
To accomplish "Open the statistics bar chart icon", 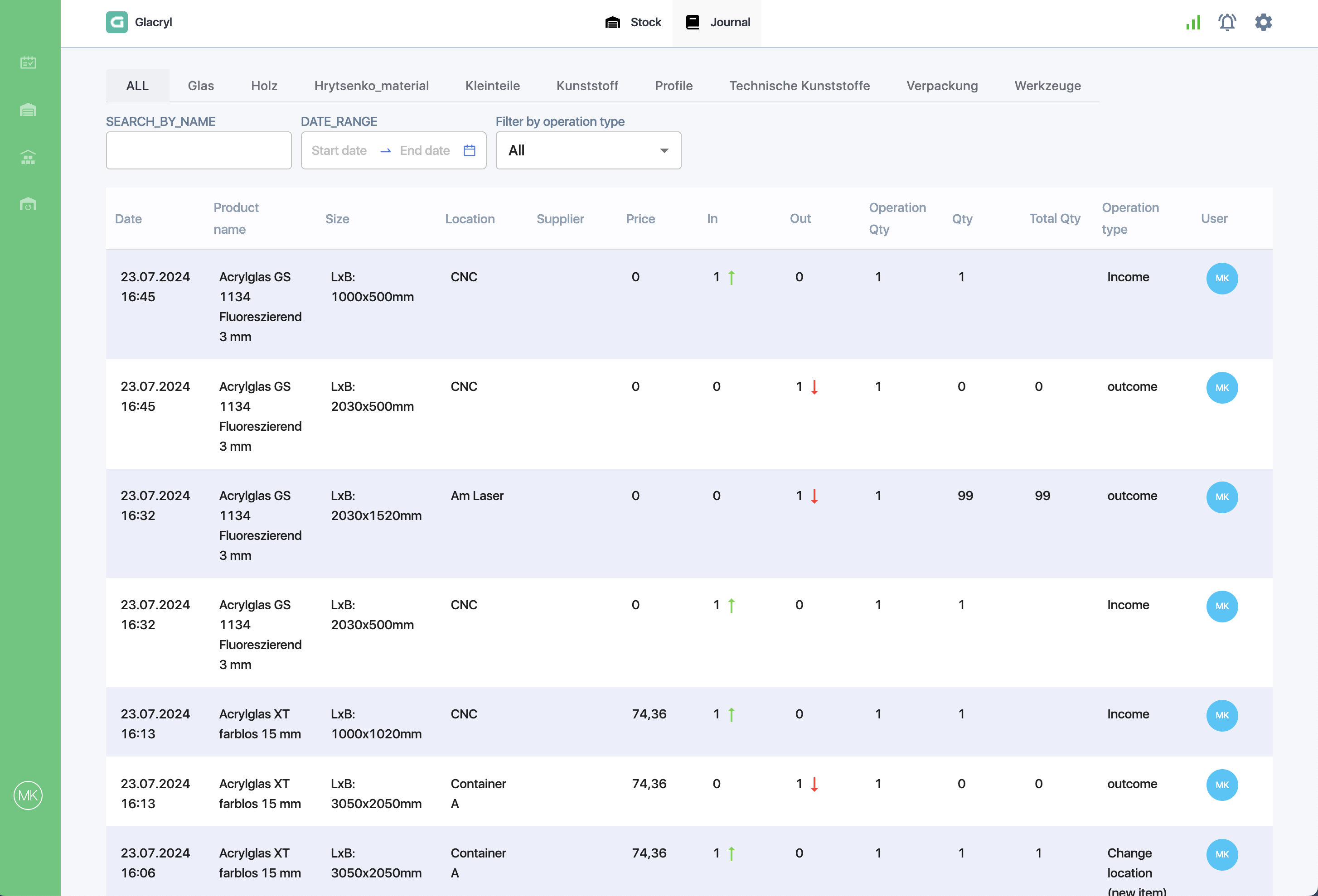I will click(1193, 23).
